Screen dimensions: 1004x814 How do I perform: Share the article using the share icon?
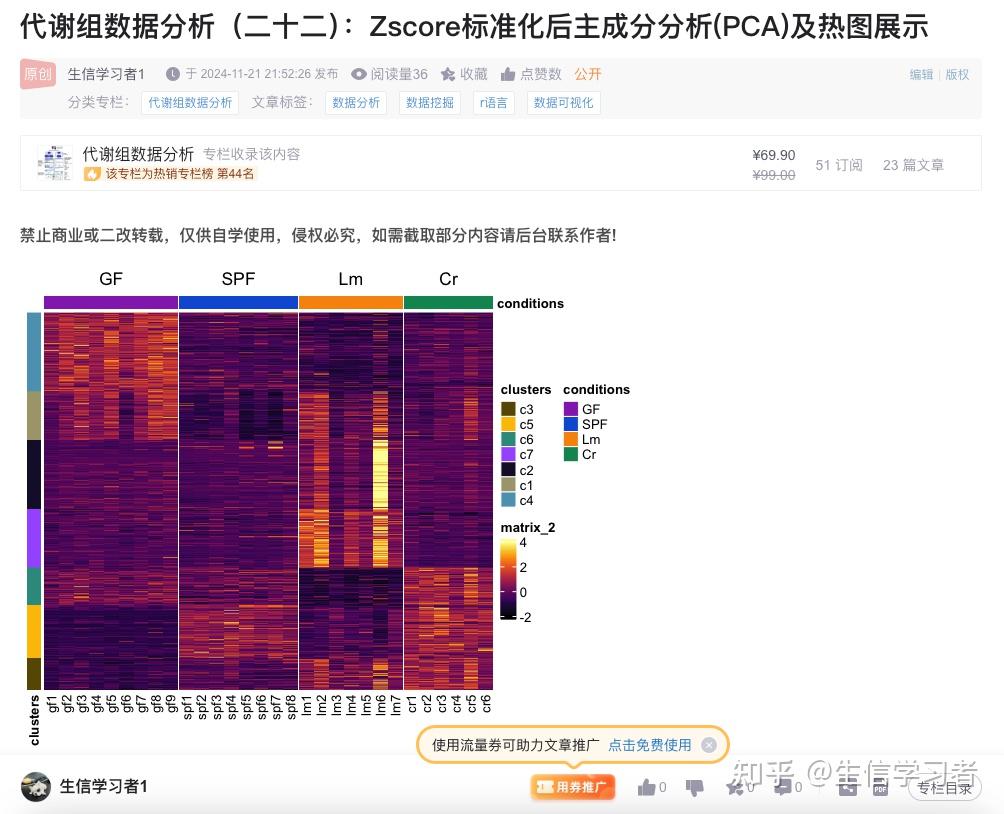point(850,787)
